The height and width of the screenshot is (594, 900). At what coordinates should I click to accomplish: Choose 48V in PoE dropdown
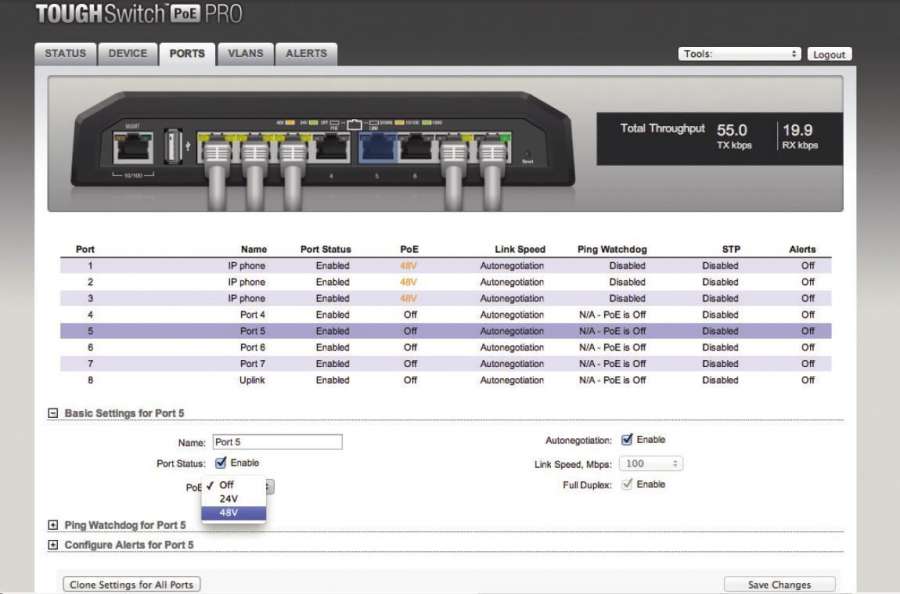tap(234, 513)
